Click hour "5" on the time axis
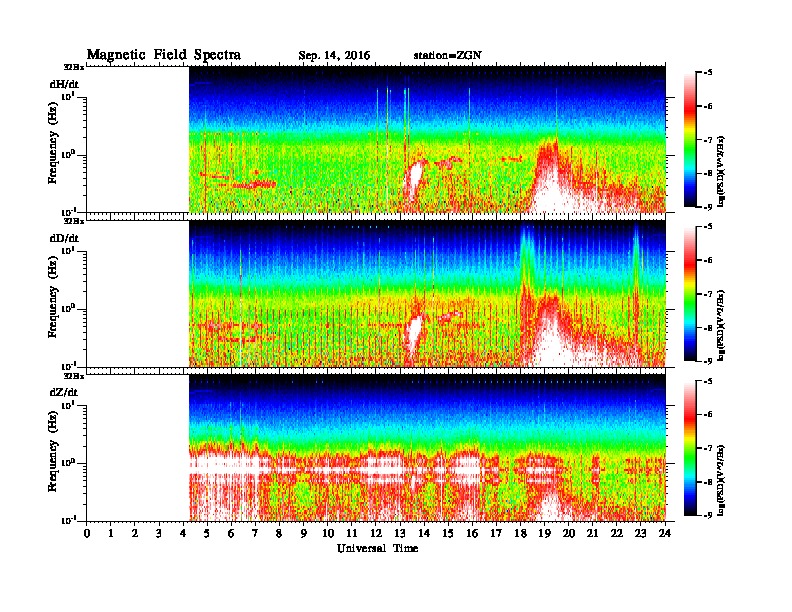Screen dimensions: 792x612 point(207,534)
